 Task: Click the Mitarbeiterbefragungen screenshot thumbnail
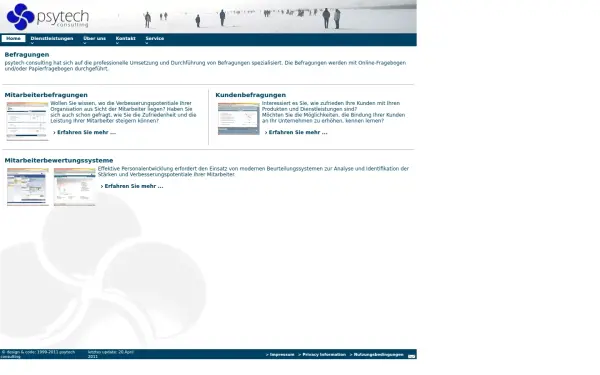tap(28, 121)
